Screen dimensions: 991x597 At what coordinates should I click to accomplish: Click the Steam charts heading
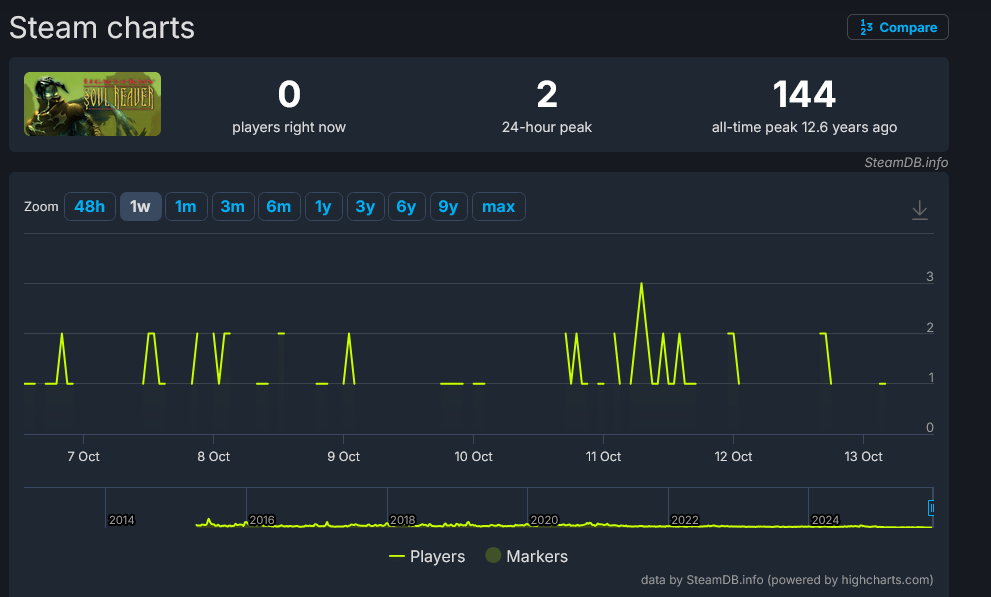click(102, 28)
